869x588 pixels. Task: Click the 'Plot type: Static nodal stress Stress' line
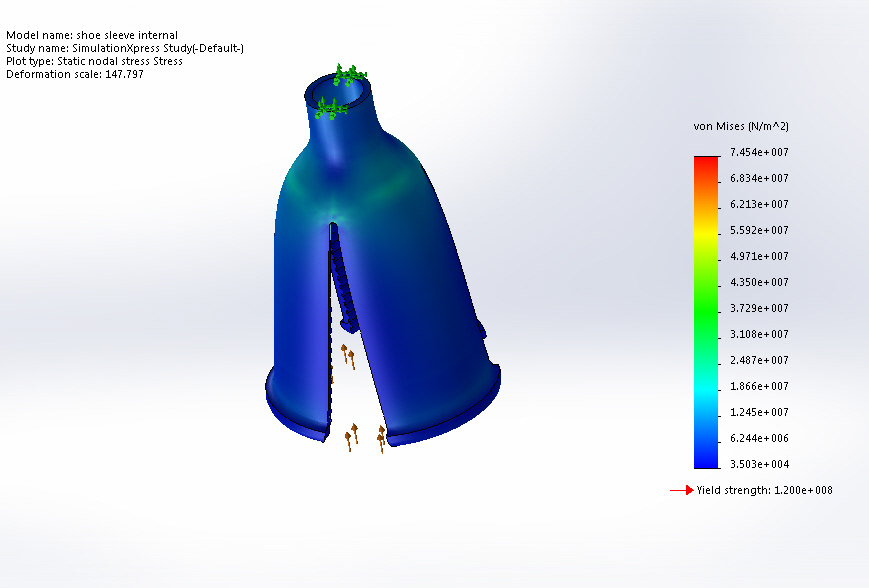[94, 62]
